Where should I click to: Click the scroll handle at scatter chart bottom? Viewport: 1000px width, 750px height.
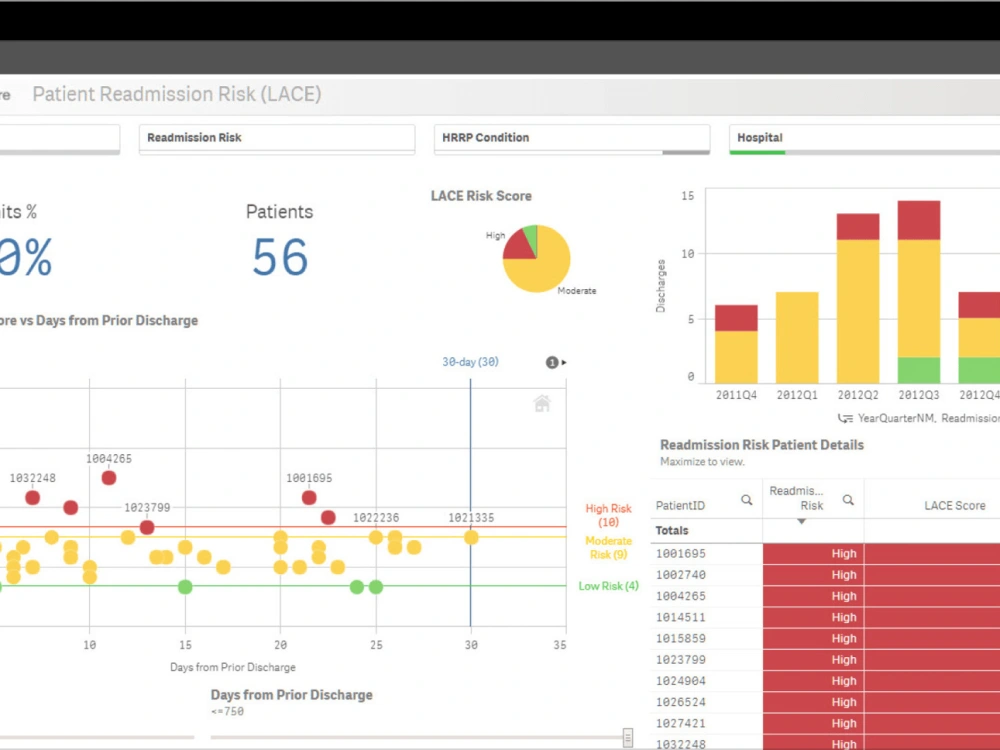coord(628,737)
